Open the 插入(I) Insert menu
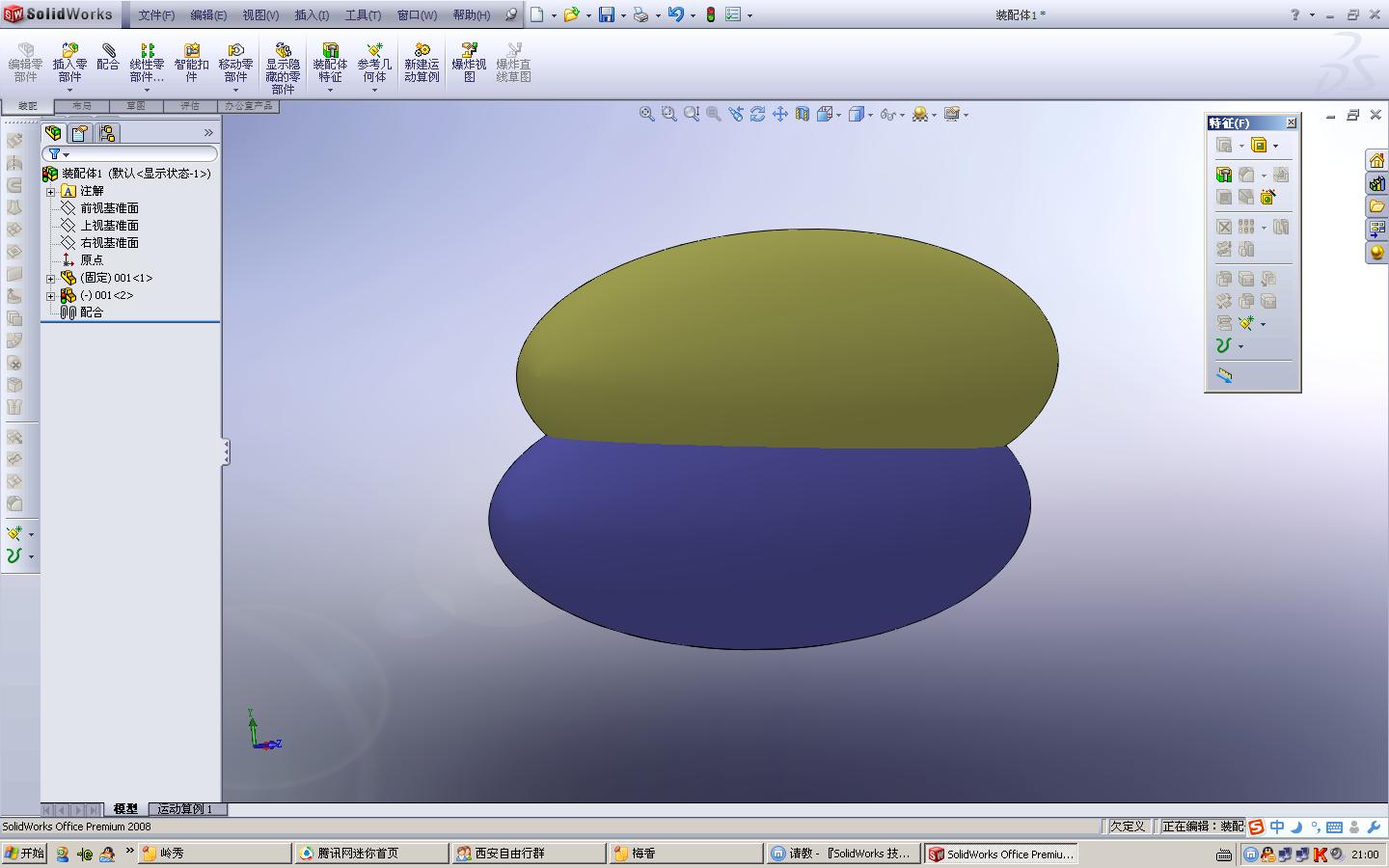 (312, 15)
